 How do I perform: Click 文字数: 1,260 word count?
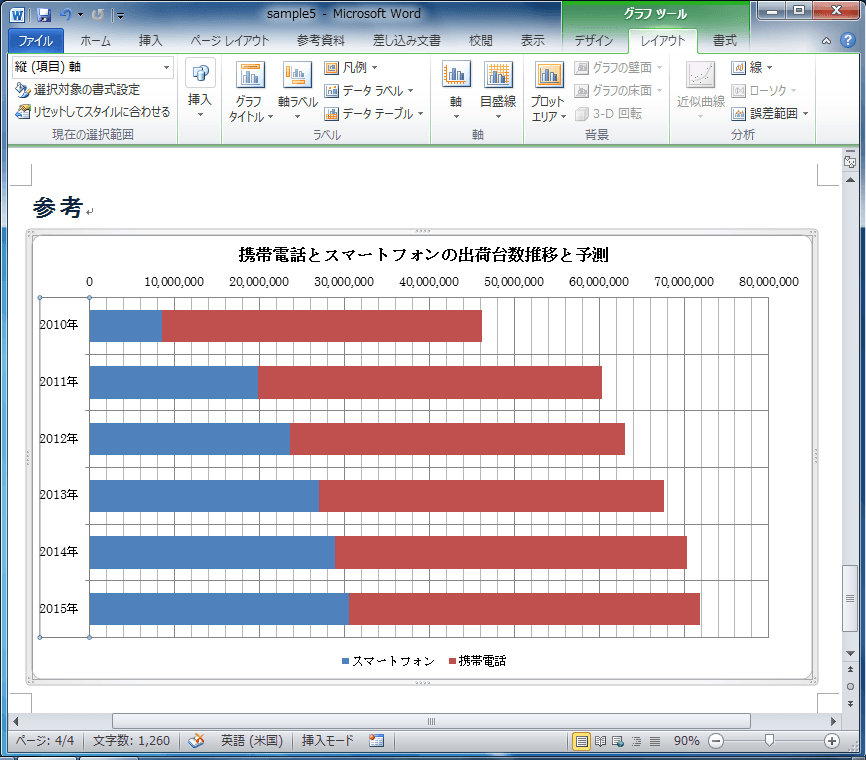click(x=131, y=741)
